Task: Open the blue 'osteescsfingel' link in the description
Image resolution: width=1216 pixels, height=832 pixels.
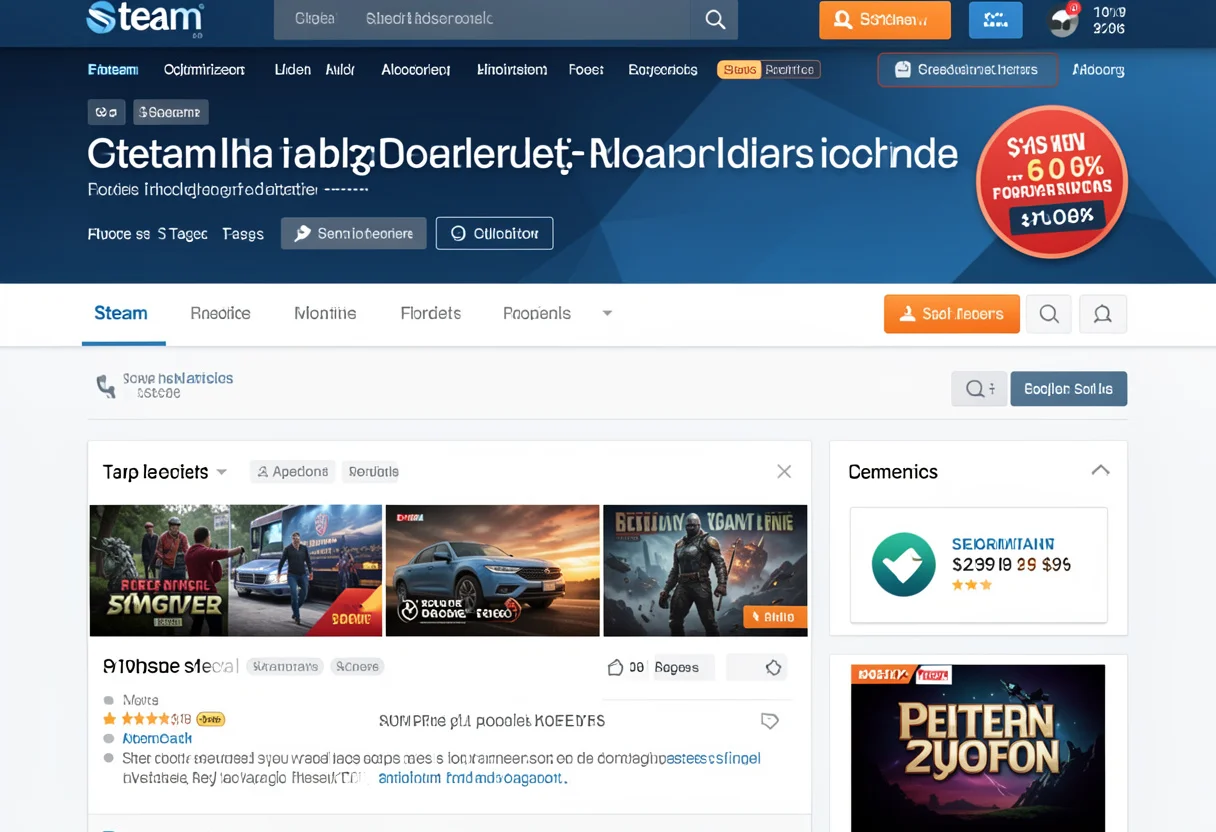Action: click(x=713, y=758)
